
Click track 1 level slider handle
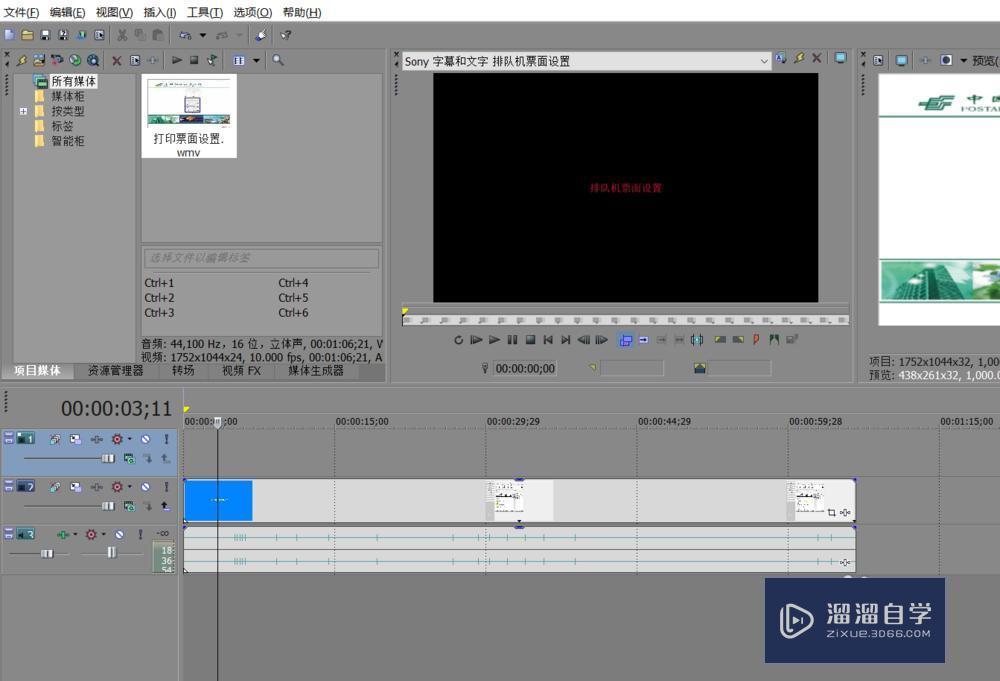107,458
